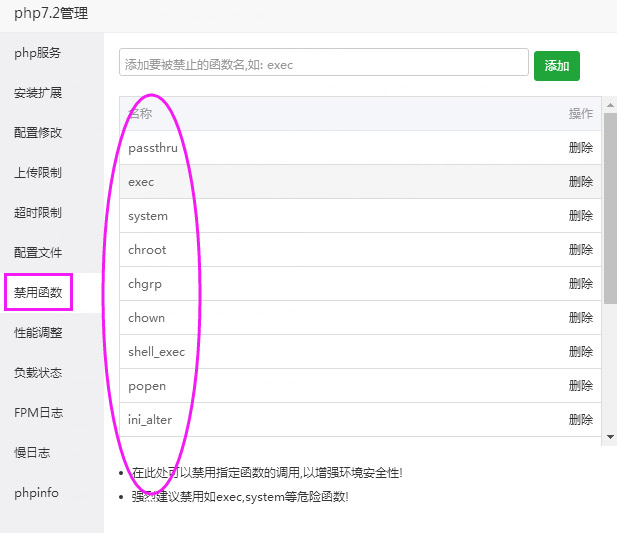Go to 上传限制 page
617x533 pixels.
pos(38,173)
